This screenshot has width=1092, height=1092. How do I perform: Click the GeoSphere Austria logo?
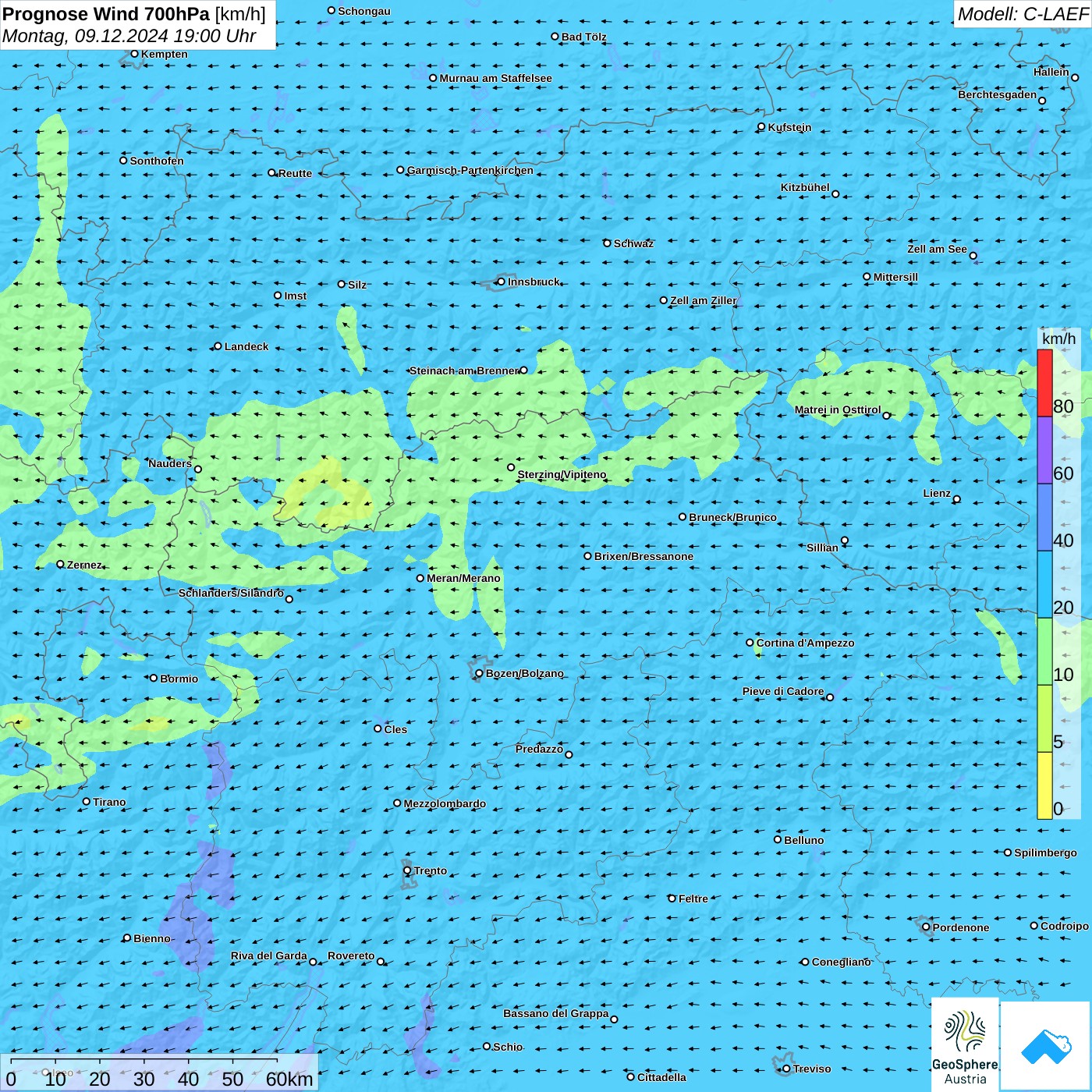pos(965,1044)
